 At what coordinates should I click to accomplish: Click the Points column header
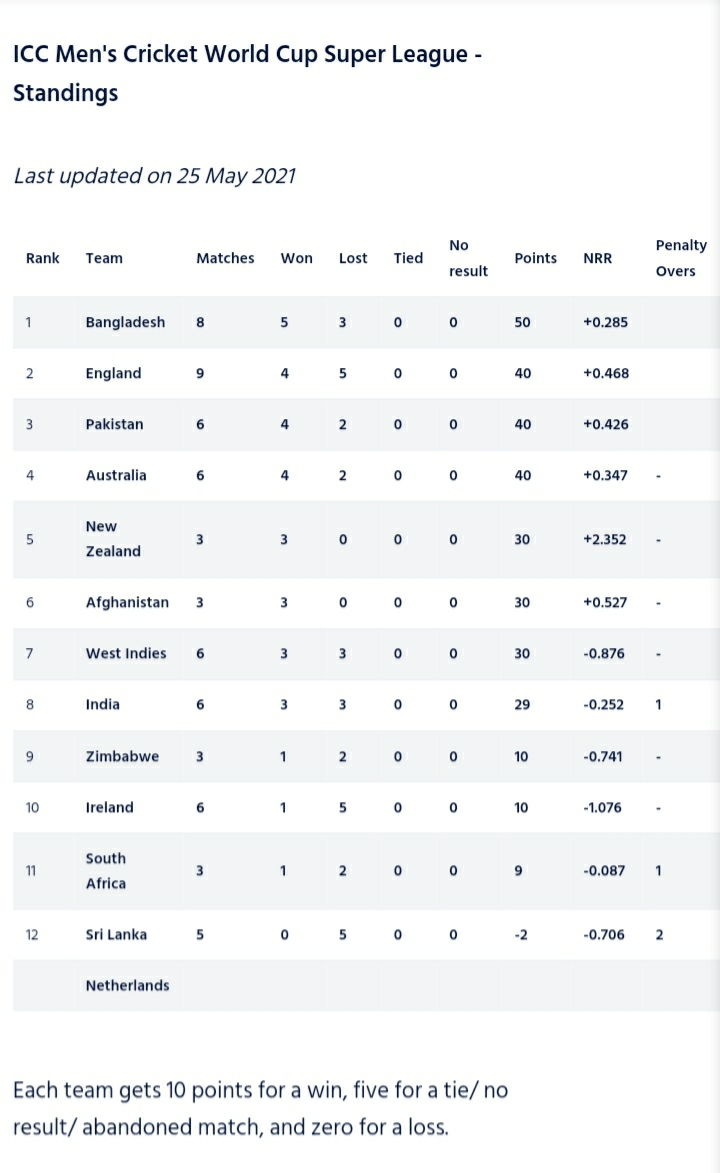coord(535,258)
